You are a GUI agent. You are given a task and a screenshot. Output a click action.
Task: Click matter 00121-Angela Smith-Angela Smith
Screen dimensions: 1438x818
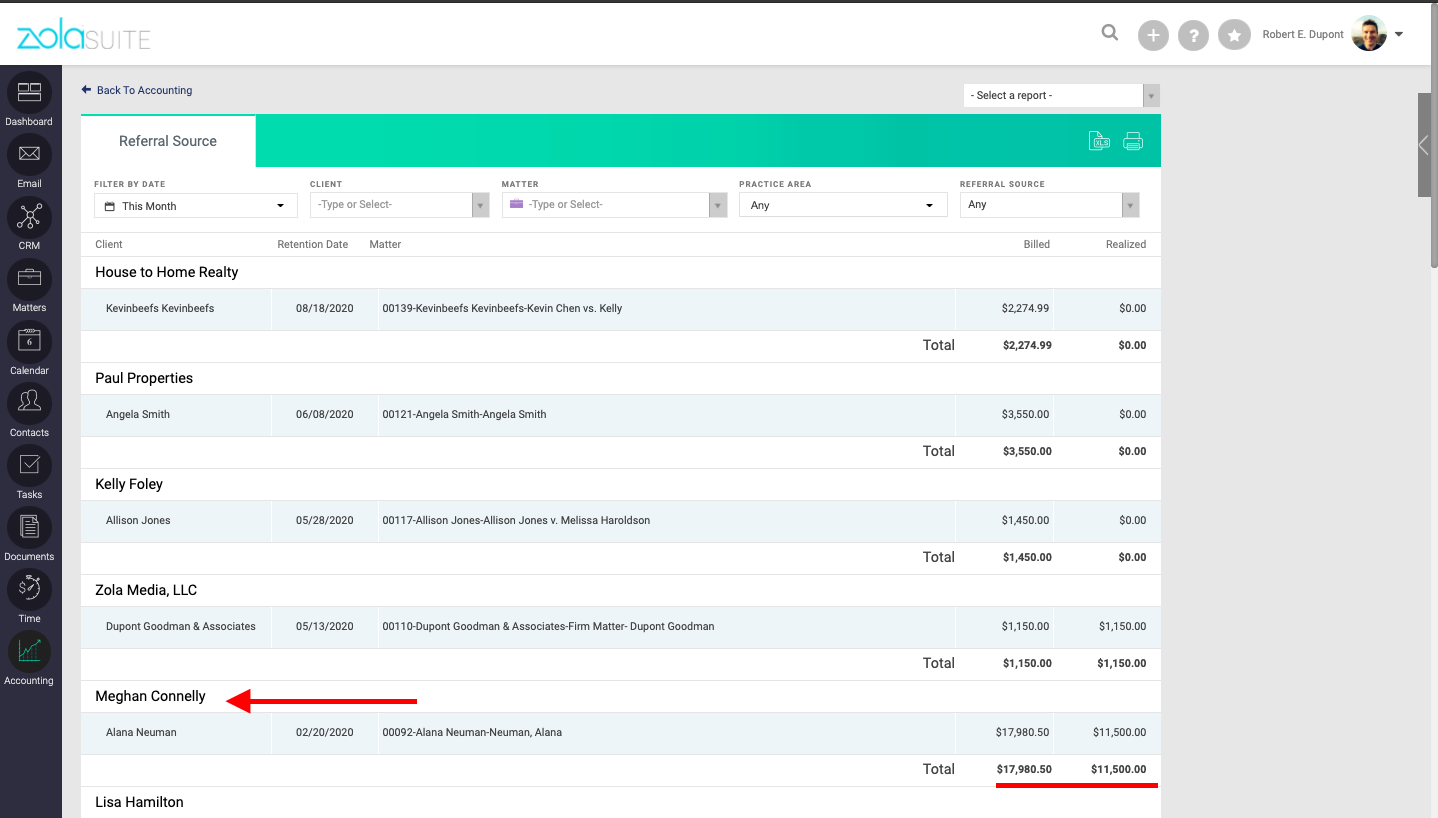pyautogui.click(x=464, y=414)
